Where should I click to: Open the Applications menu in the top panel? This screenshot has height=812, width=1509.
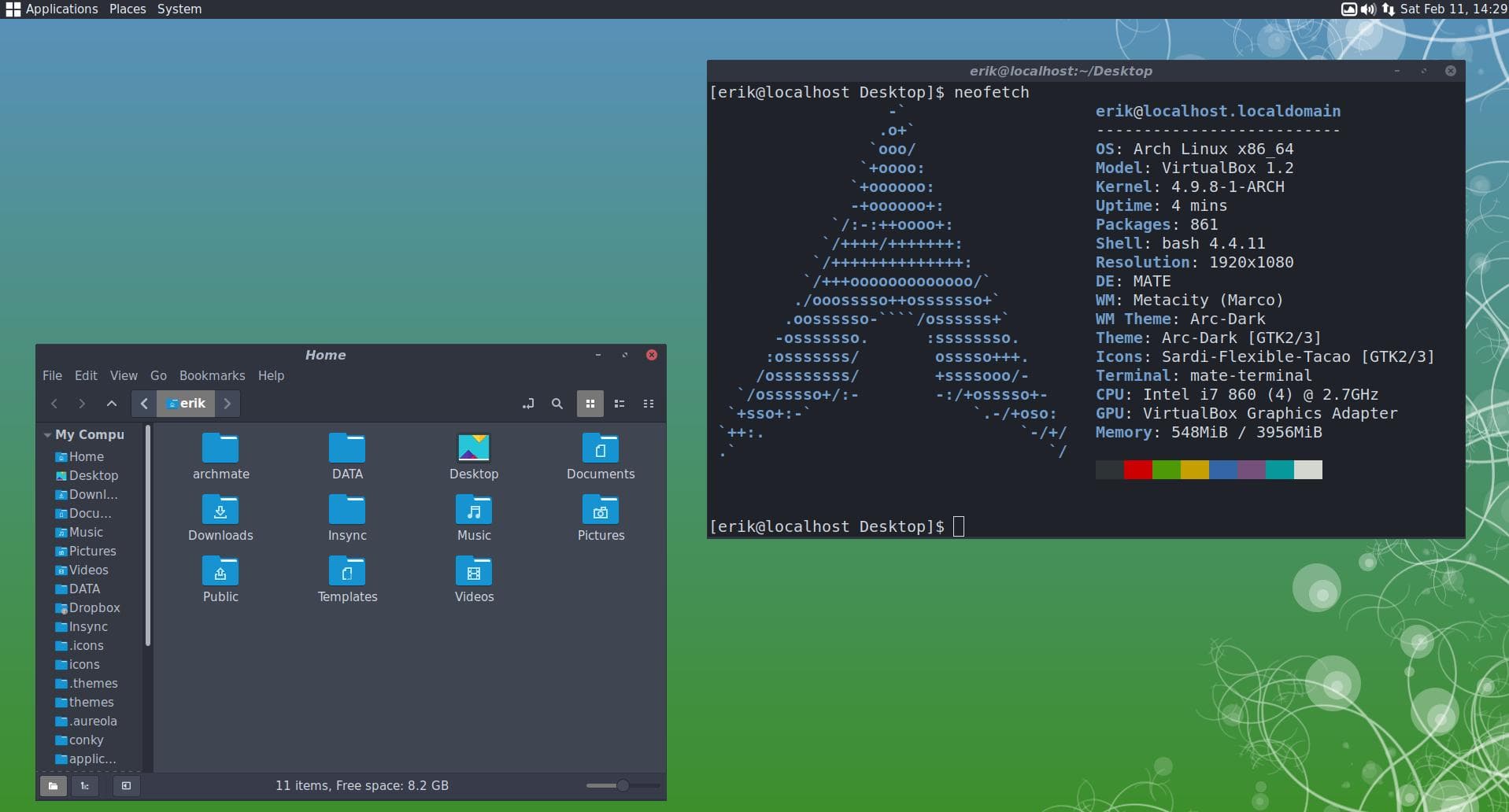pyautogui.click(x=52, y=9)
